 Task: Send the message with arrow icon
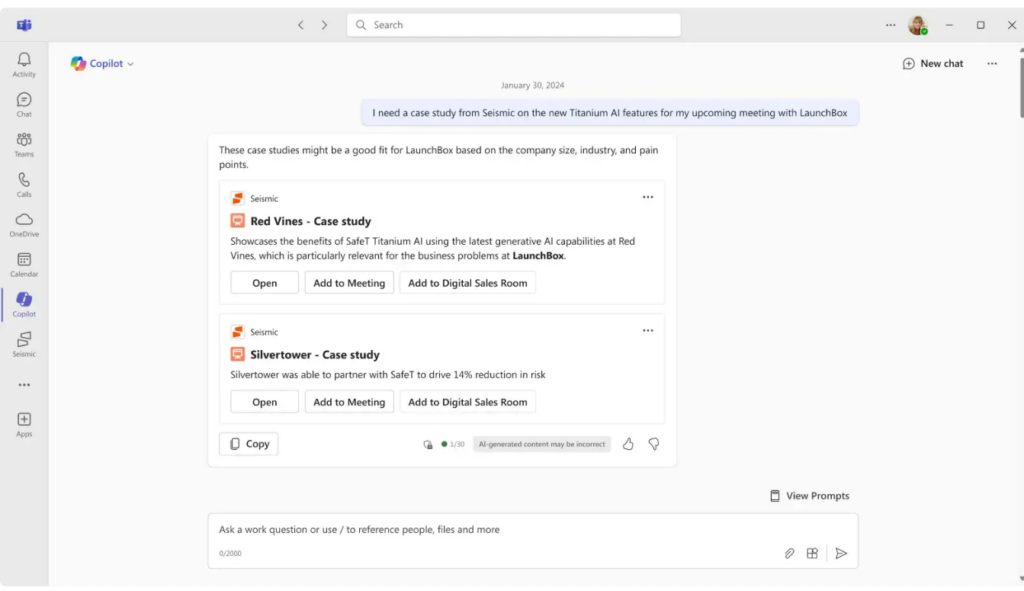click(841, 553)
